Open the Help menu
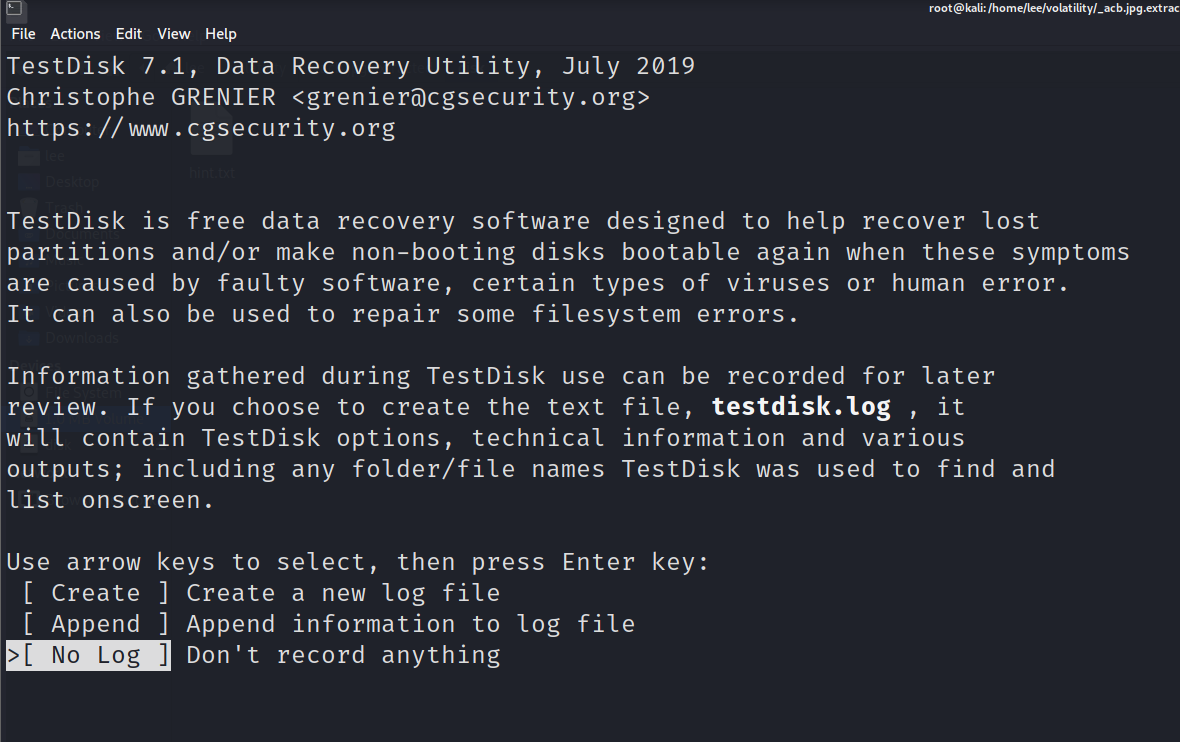 (x=221, y=34)
